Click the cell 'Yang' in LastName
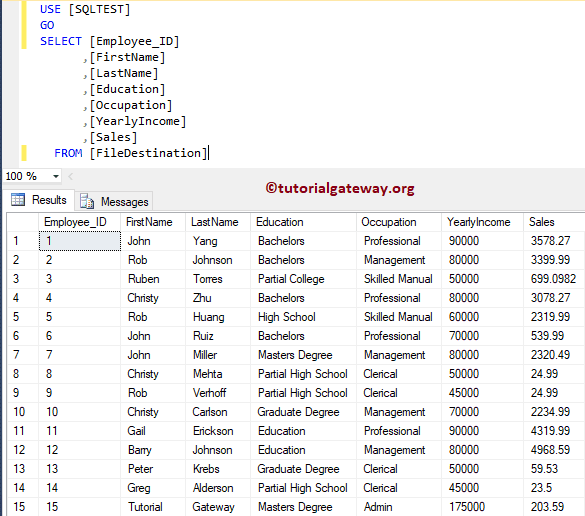This screenshot has width=585, height=516. pos(218,241)
